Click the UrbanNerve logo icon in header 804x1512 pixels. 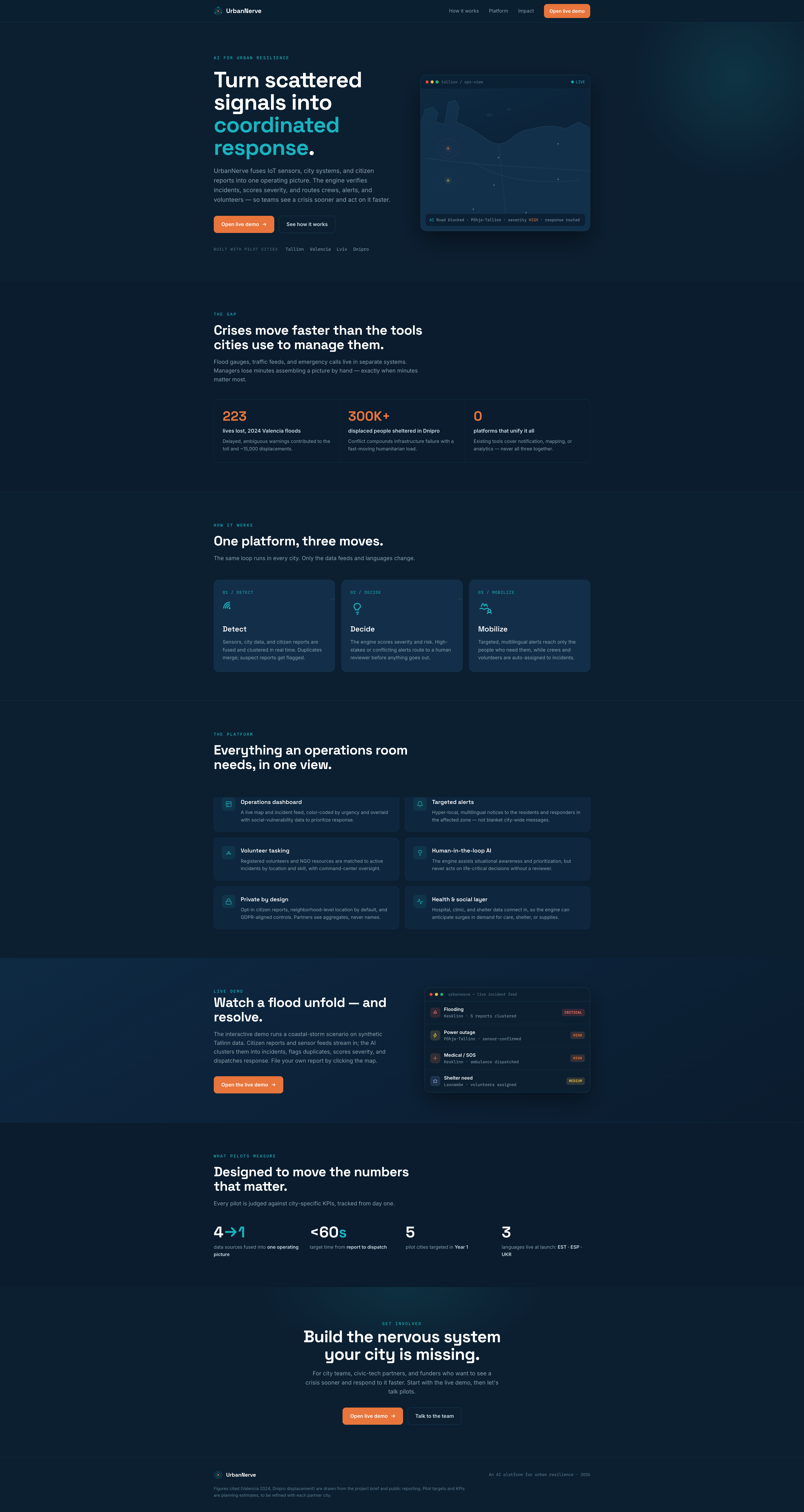pyautogui.click(x=218, y=11)
